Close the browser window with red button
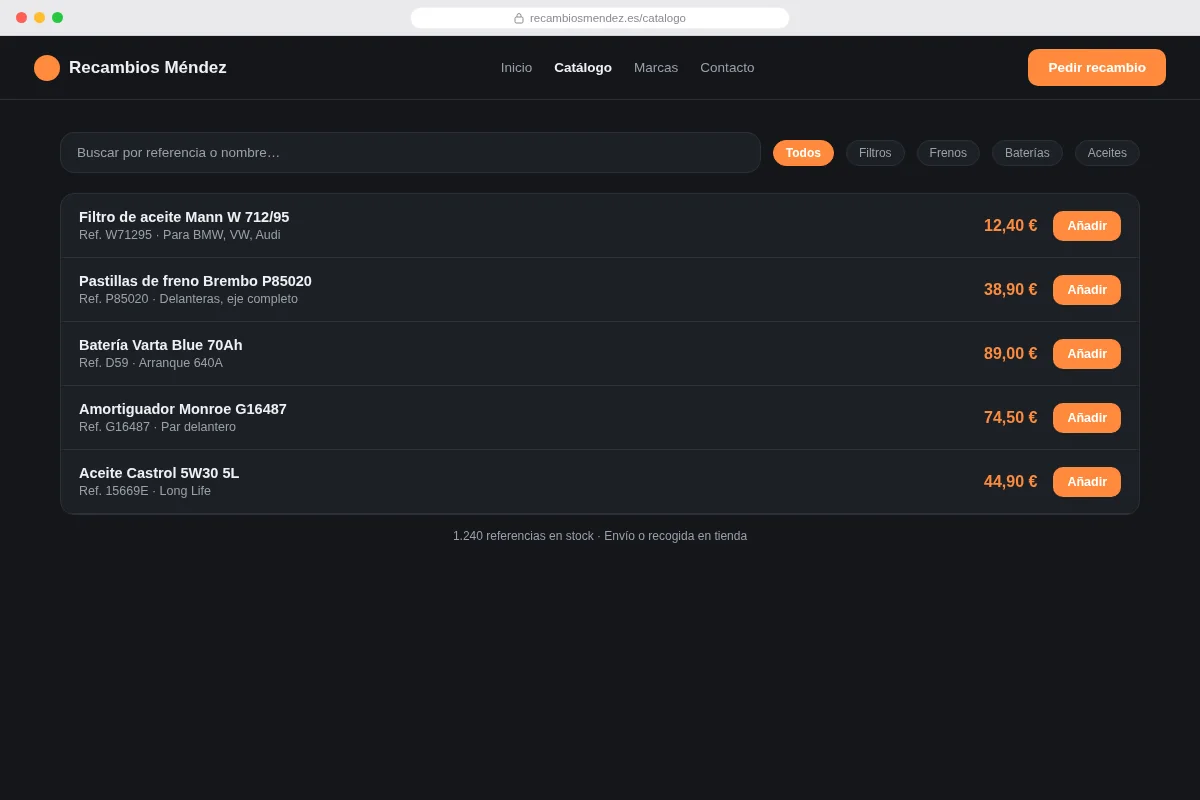The width and height of the screenshot is (1200, 800). [21, 18]
